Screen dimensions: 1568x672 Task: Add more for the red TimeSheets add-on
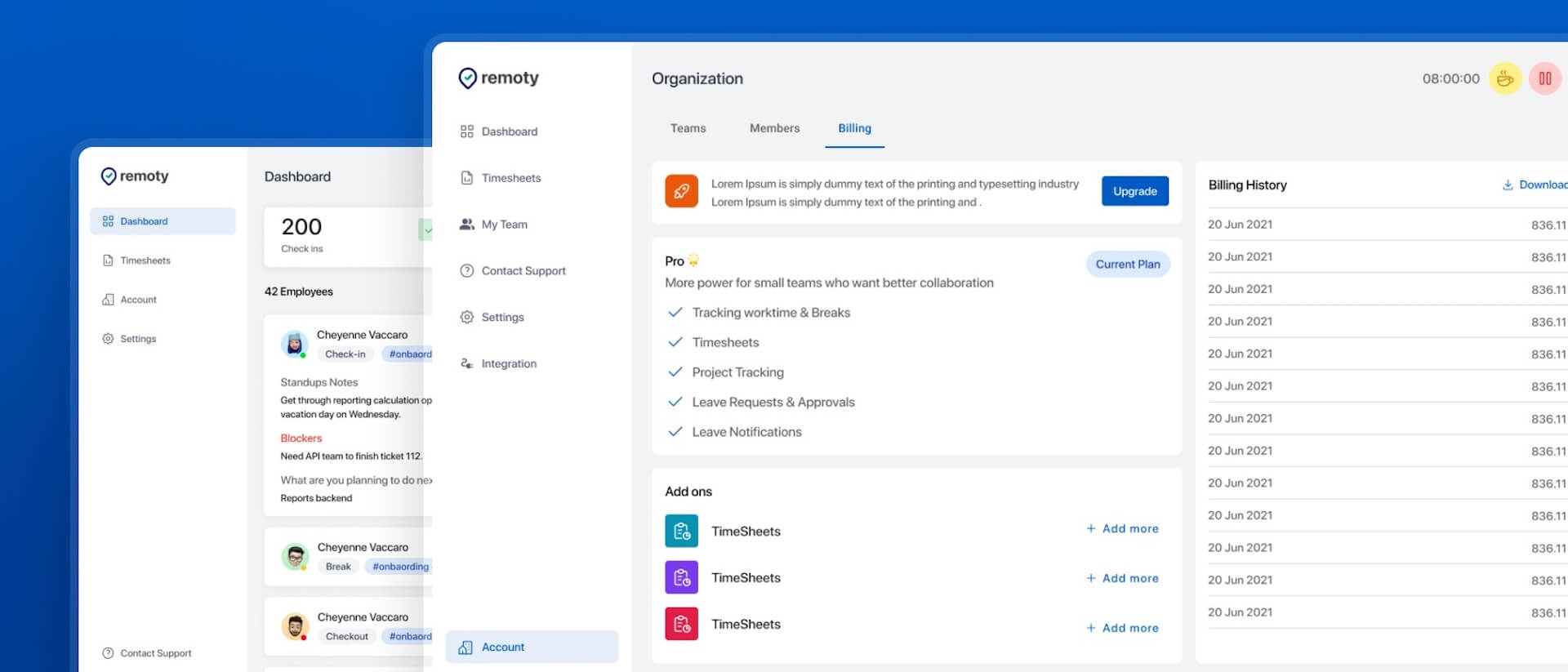point(1122,628)
